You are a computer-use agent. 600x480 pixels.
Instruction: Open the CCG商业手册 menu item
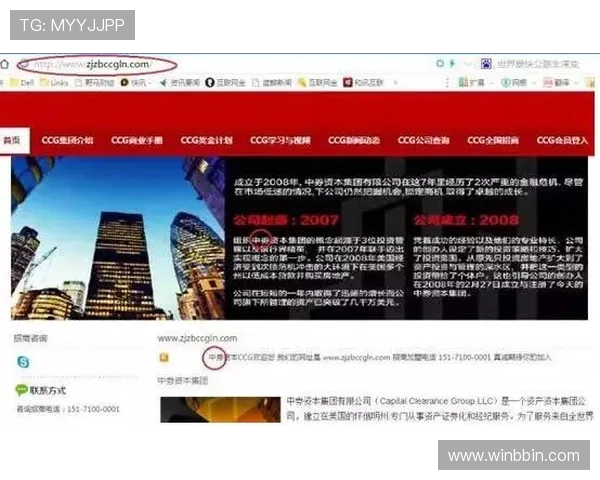point(137,140)
